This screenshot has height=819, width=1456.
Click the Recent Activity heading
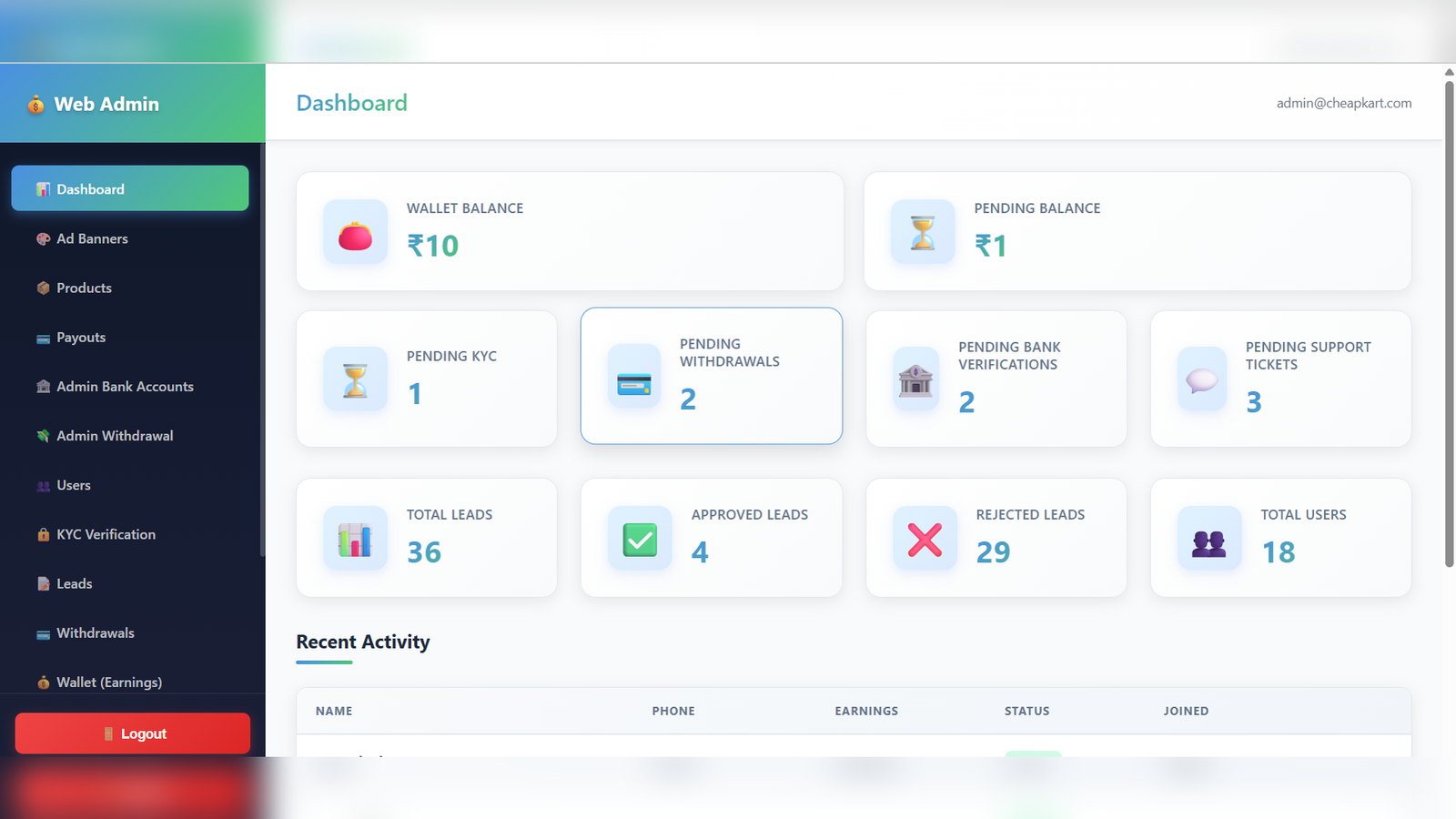tap(363, 642)
